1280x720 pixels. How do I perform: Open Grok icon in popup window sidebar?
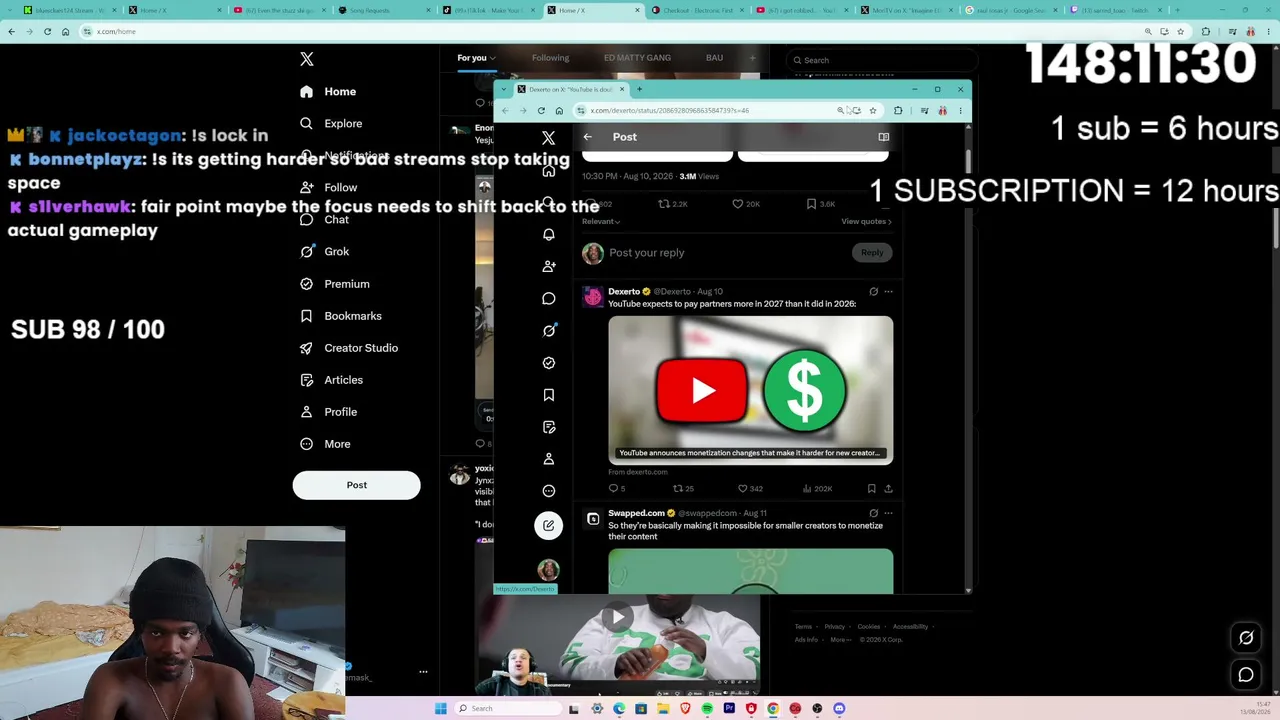click(548, 331)
